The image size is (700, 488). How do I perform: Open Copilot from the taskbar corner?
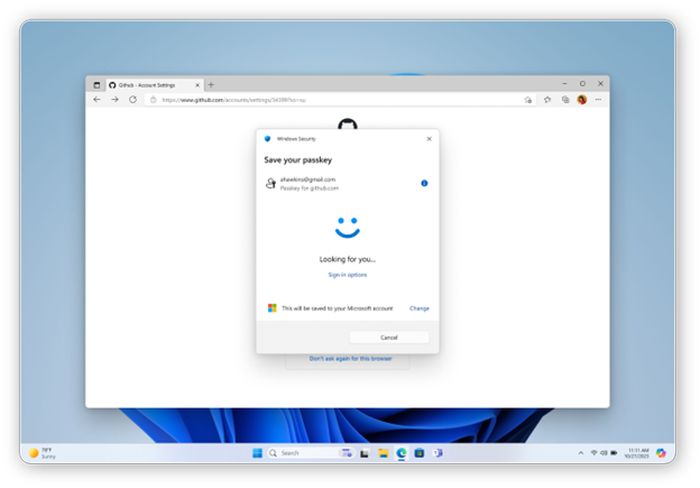tap(661, 453)
